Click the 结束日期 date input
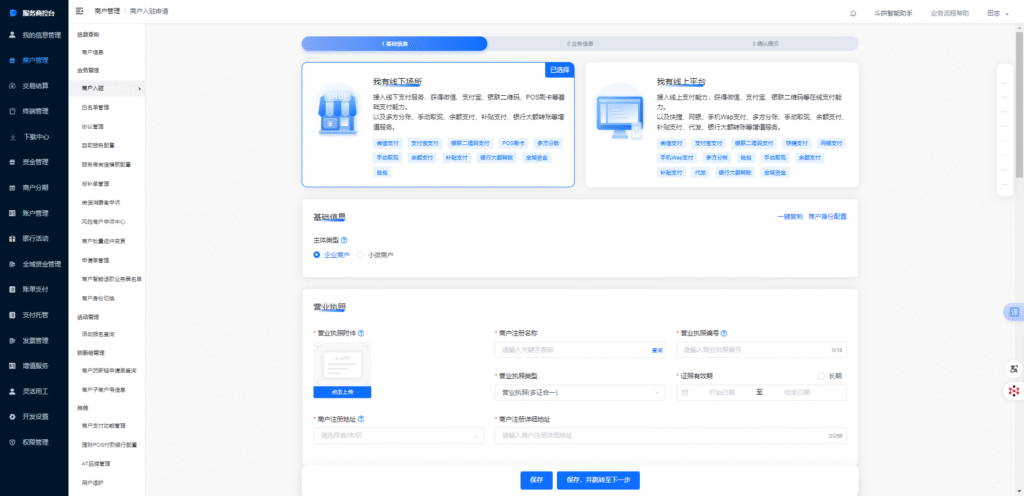Viewport: 1024px width, 496px height. click(797, 393)
